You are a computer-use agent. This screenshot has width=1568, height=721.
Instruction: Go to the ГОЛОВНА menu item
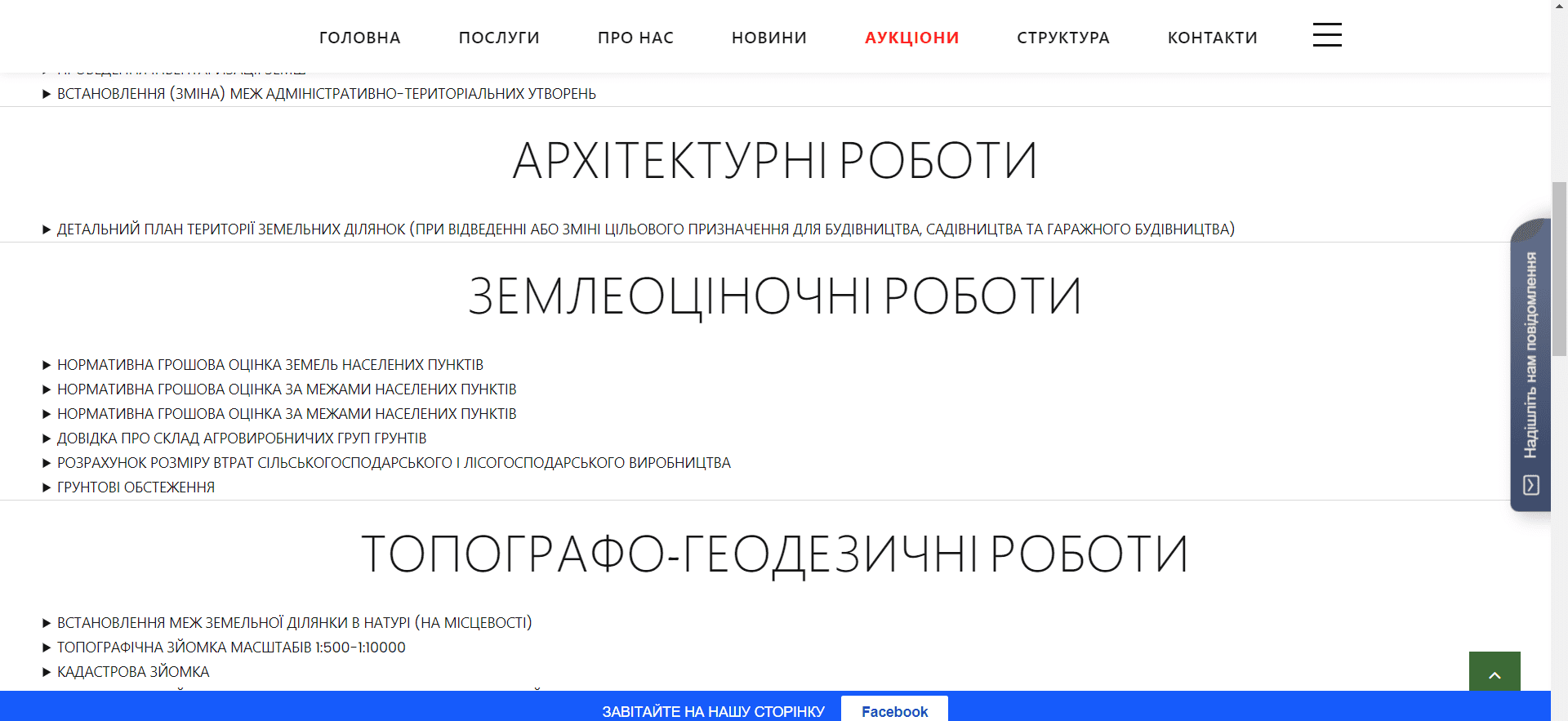pos(360,38)
